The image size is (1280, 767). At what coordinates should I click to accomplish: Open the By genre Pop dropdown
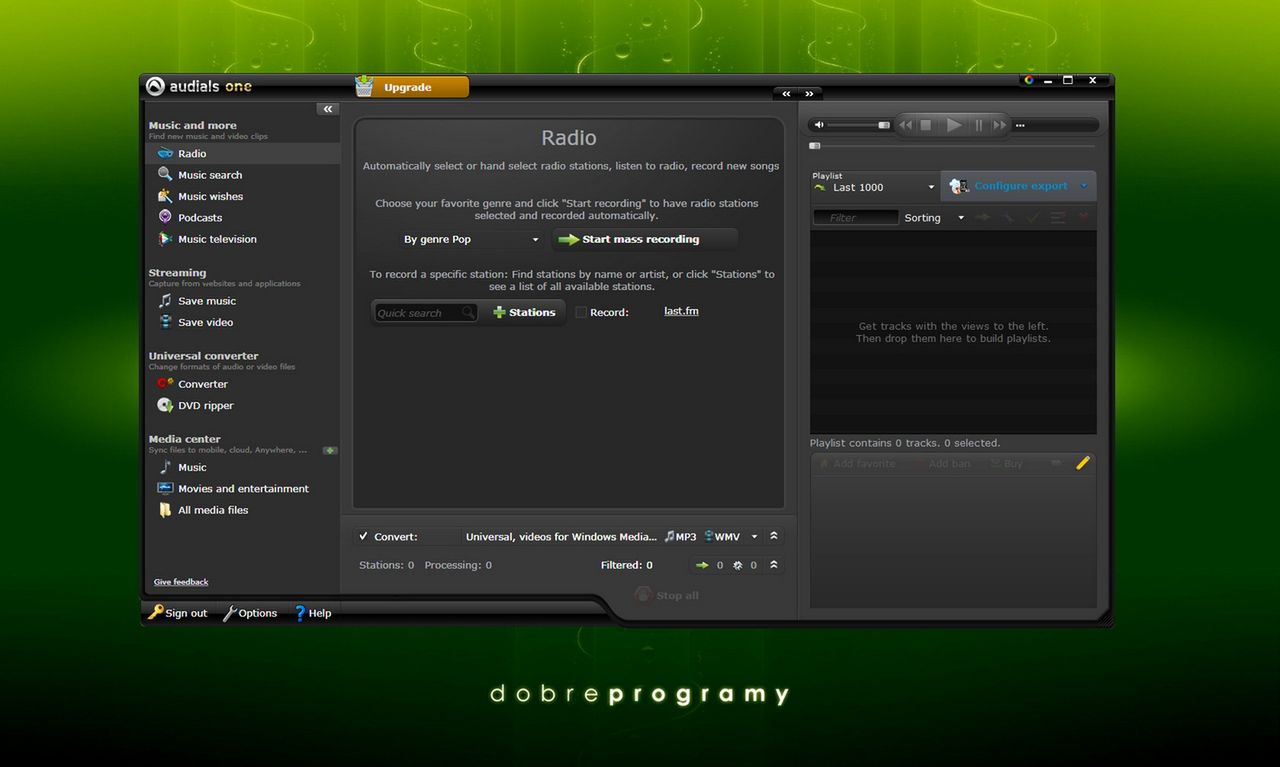coord(469,239)
